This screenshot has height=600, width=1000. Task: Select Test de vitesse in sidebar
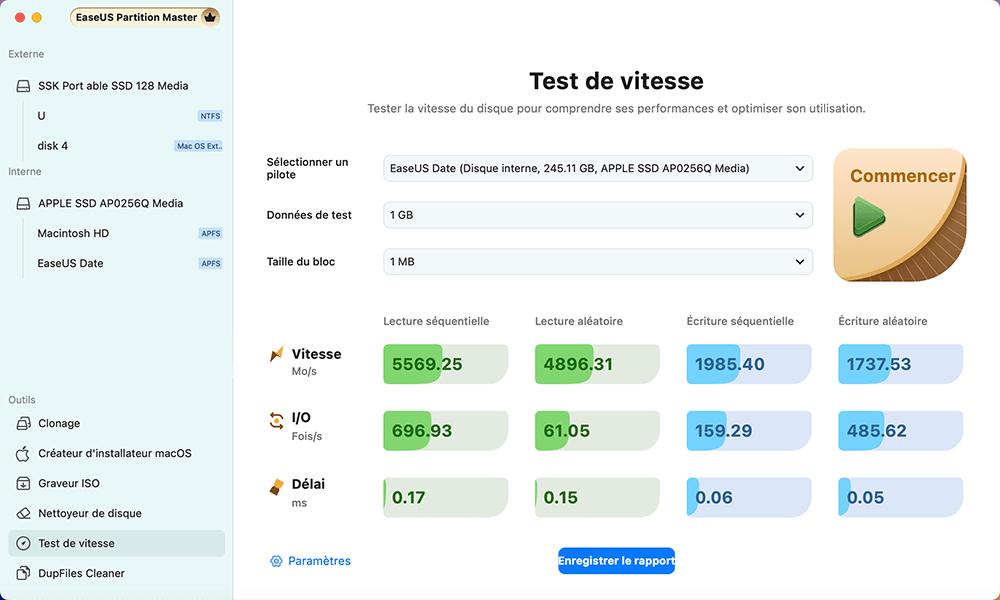coord(117,543)
